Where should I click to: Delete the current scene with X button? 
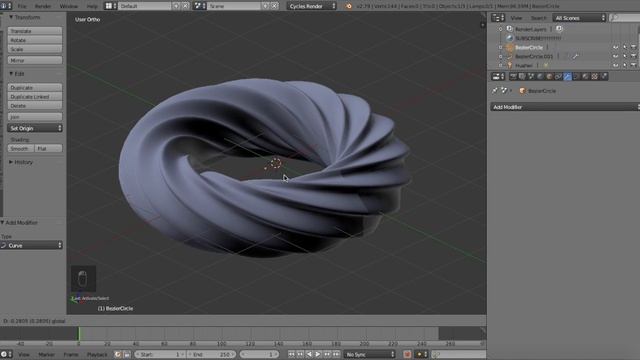click(275, 6)
